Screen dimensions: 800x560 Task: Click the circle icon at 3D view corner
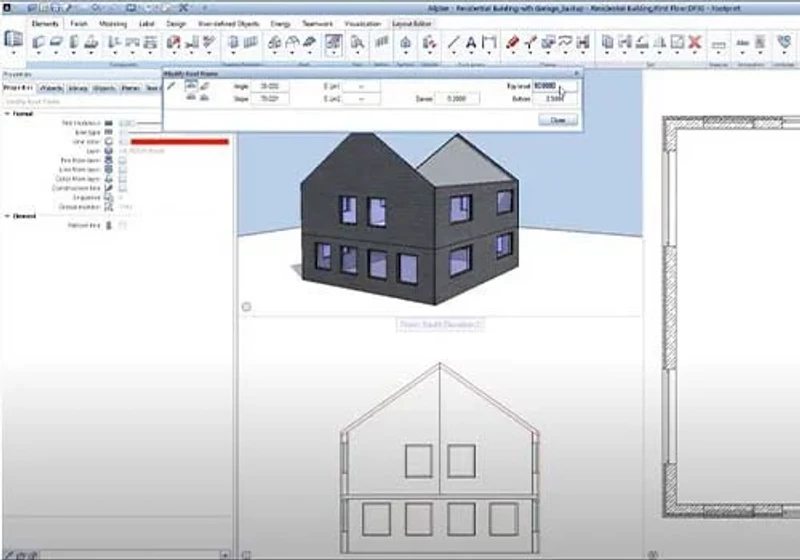pos(246,307)
